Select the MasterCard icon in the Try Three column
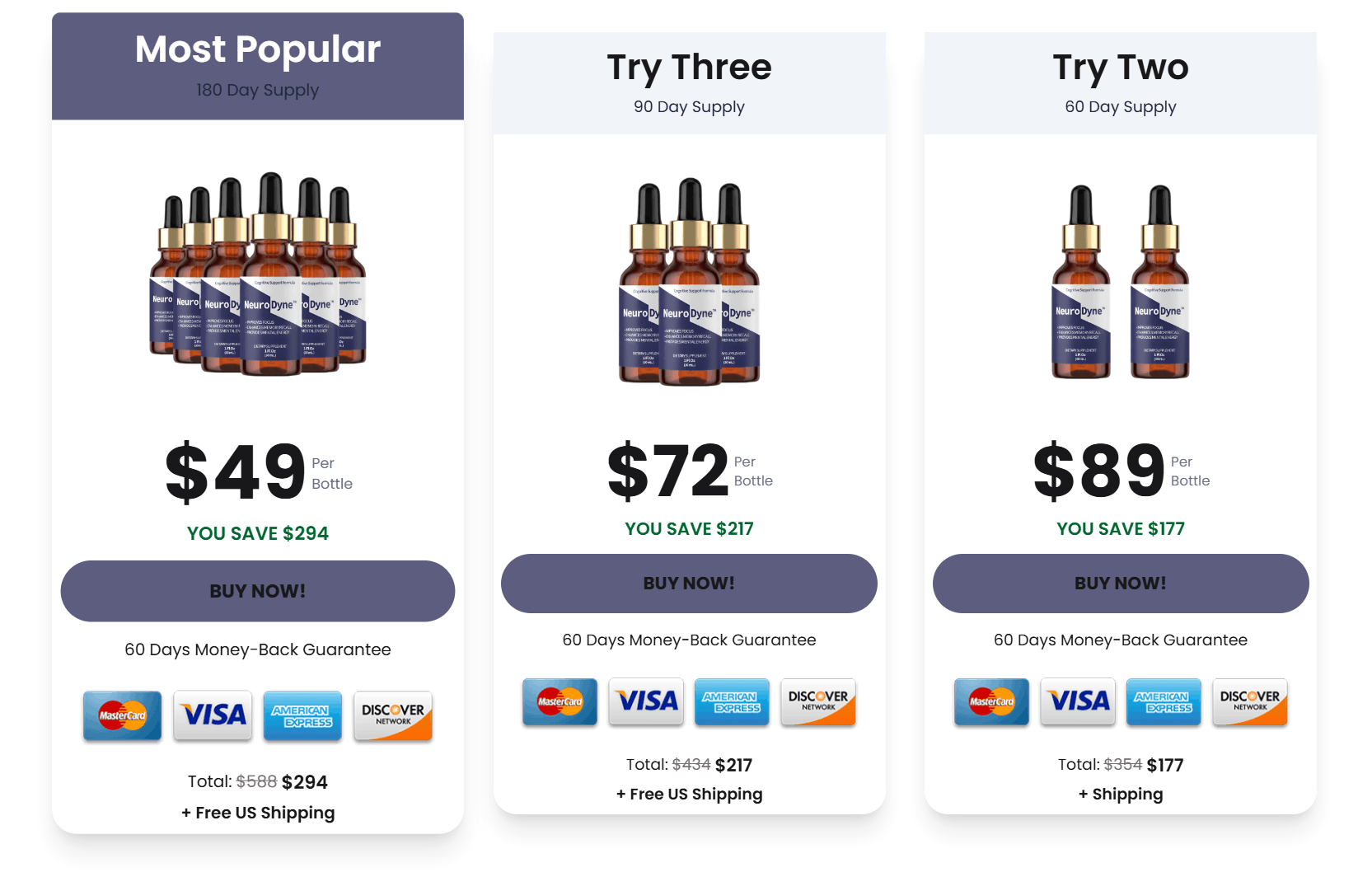 [x=560, y=701]
